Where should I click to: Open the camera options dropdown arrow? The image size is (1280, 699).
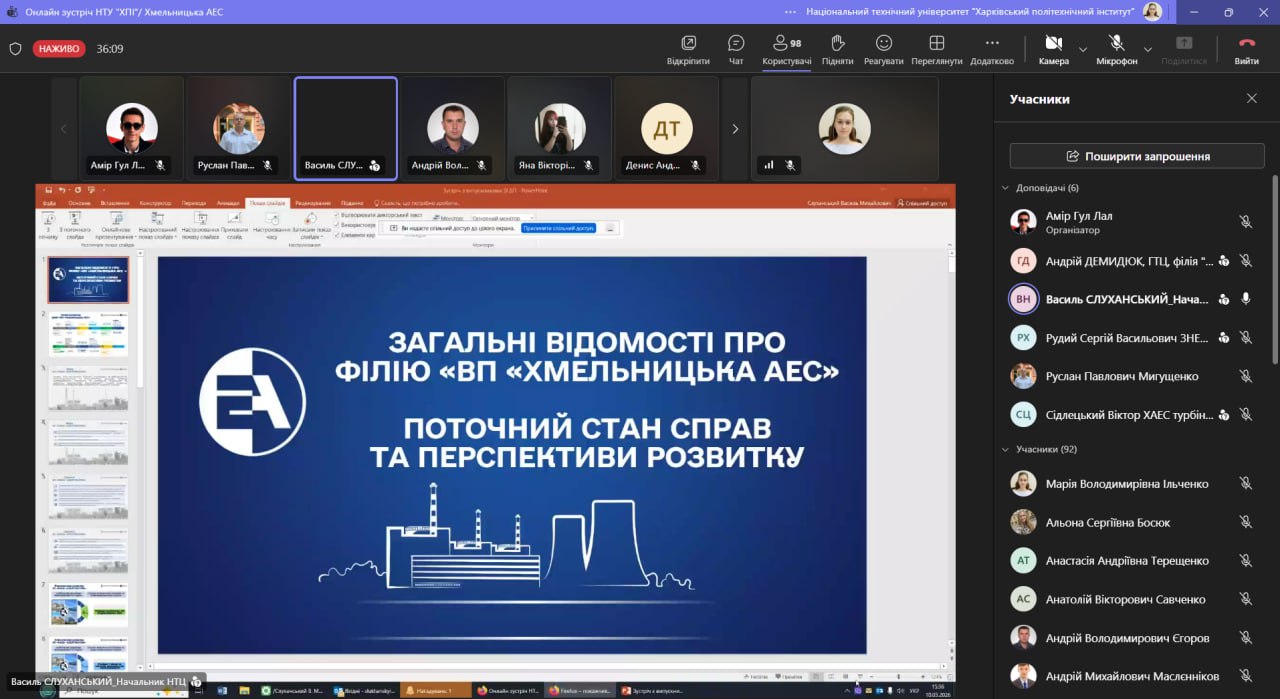click(1083, 49)
